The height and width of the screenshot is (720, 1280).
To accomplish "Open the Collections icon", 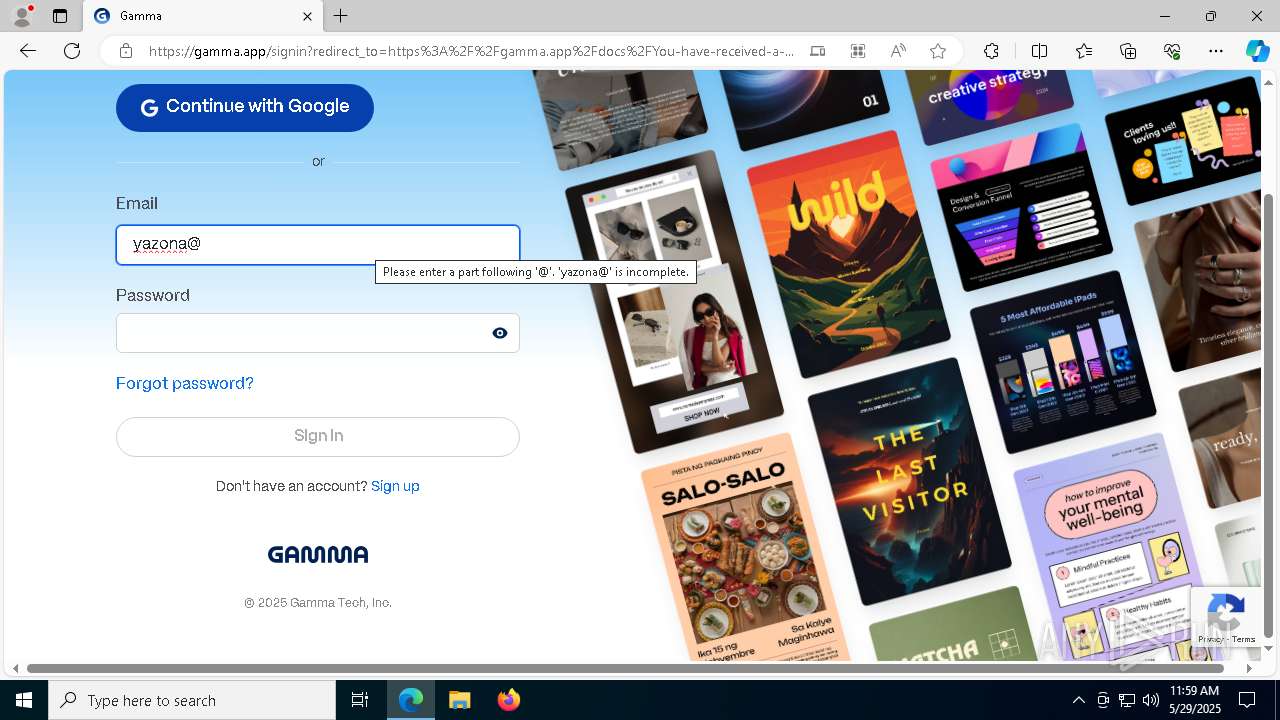I will [1129, 51].
